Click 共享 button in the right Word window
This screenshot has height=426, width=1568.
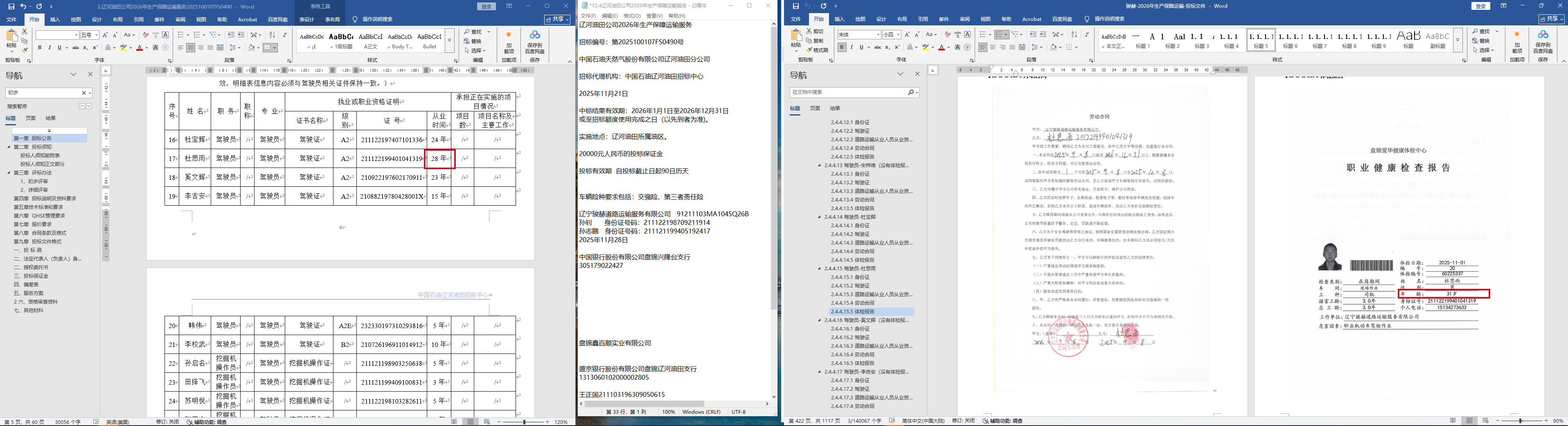tap(1552, 20)
